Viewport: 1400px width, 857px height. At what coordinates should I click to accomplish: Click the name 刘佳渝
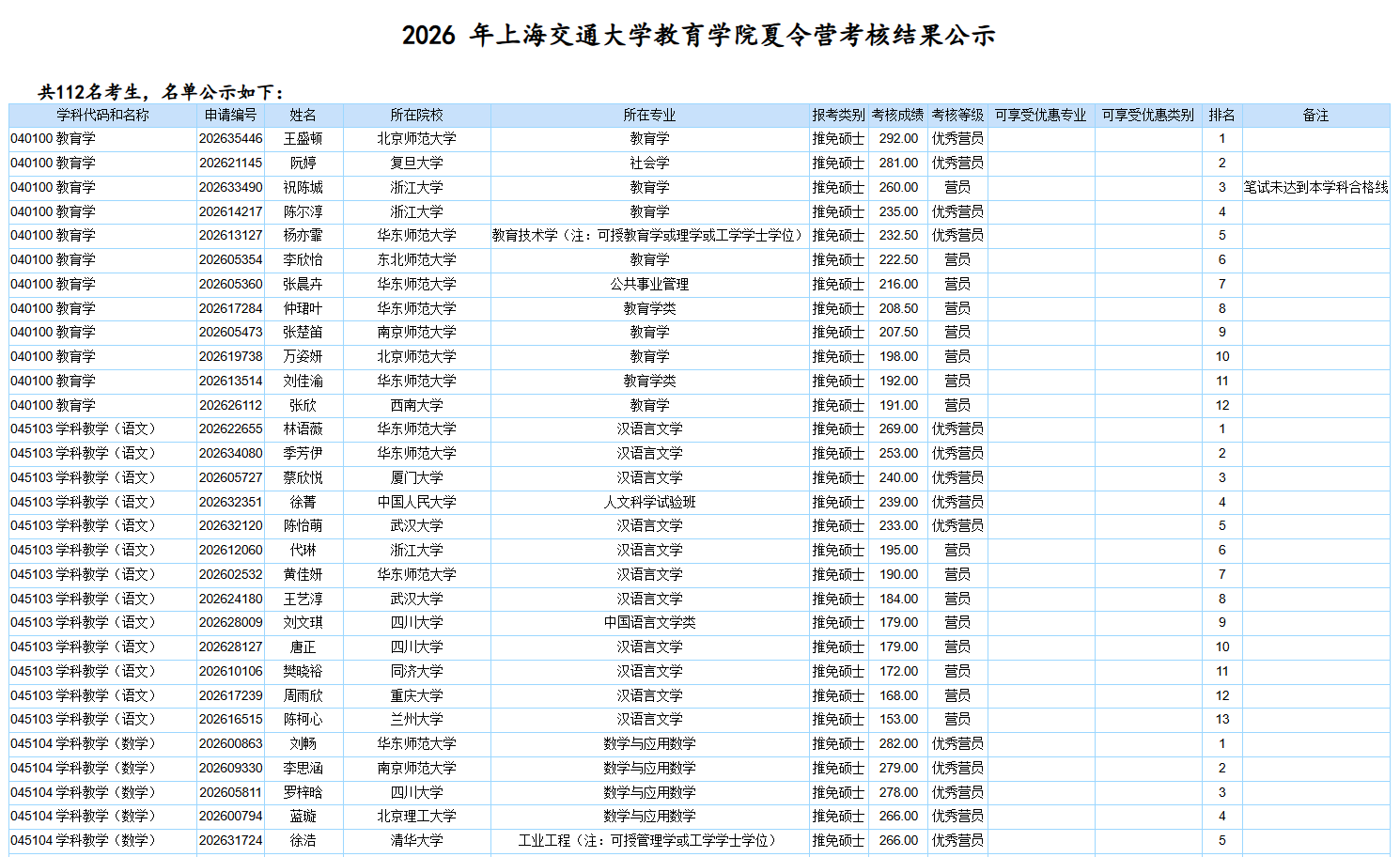(x=303, y=381)
